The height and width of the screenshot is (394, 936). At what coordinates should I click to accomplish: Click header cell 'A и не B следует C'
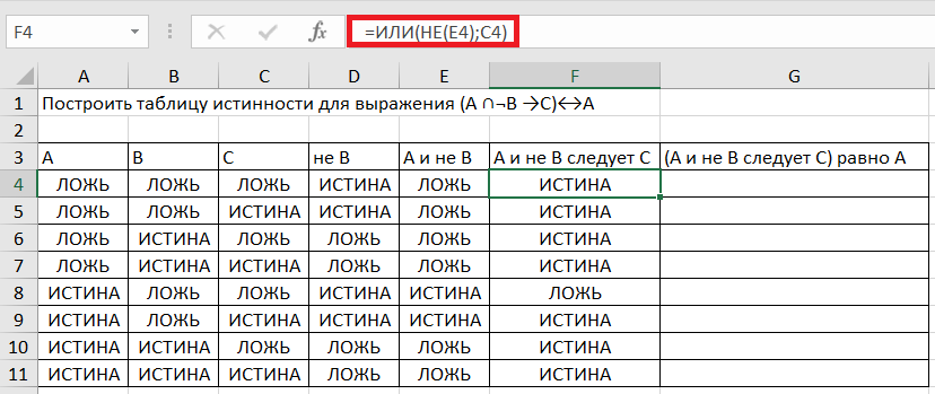575,157
